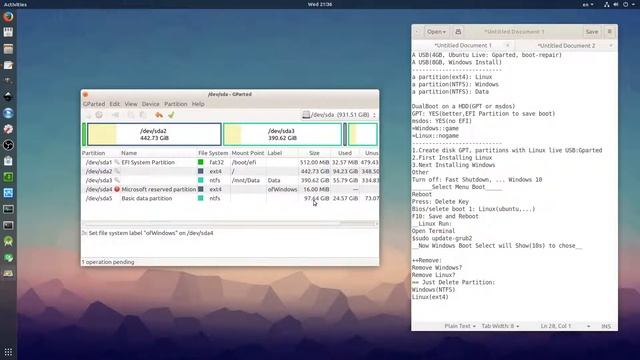
Task: Click the clock in the top panel
Action: click(x=320, y=4)
